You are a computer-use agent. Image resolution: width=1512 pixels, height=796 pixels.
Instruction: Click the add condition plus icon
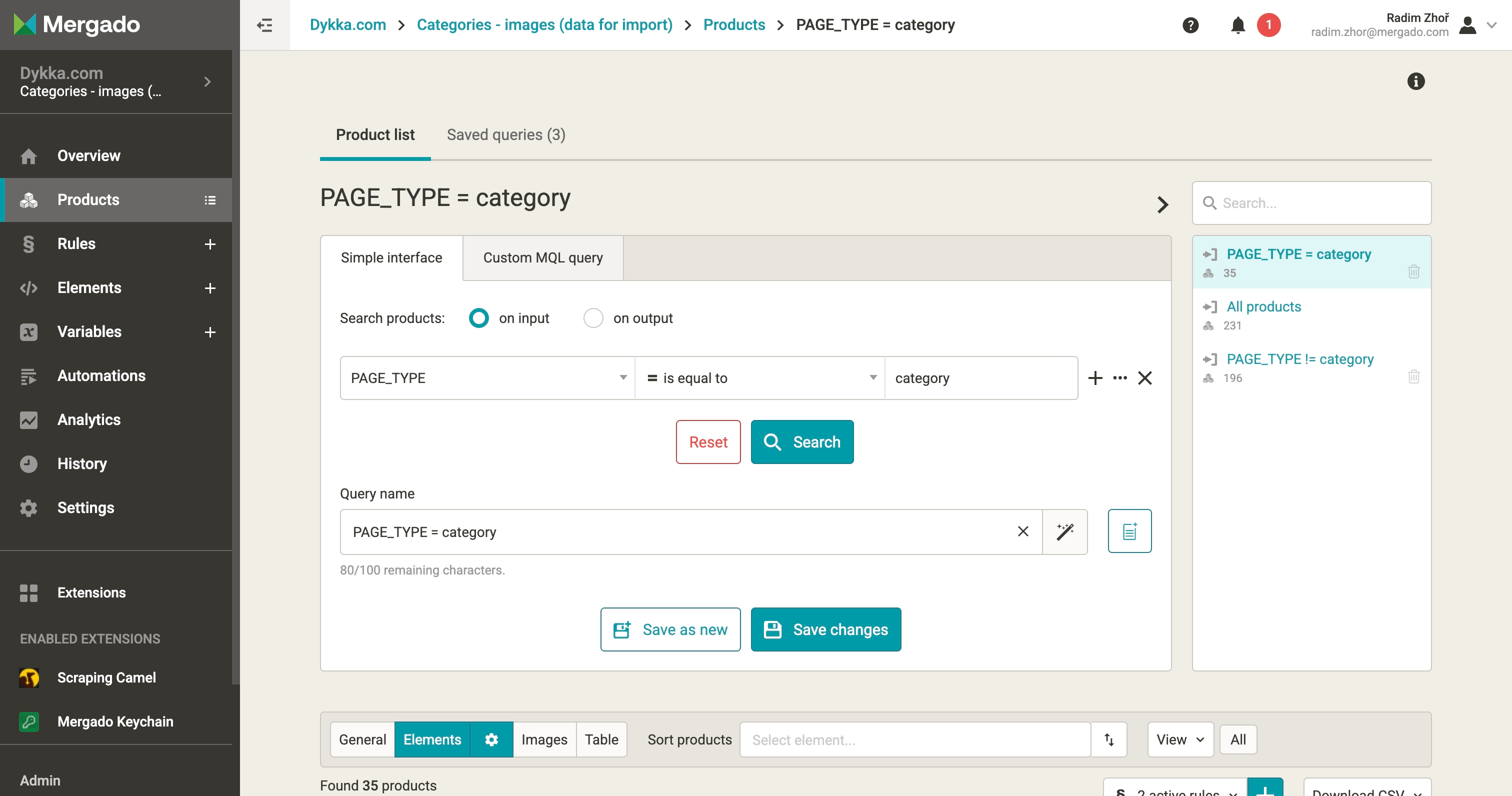(x=1094, y=378)
